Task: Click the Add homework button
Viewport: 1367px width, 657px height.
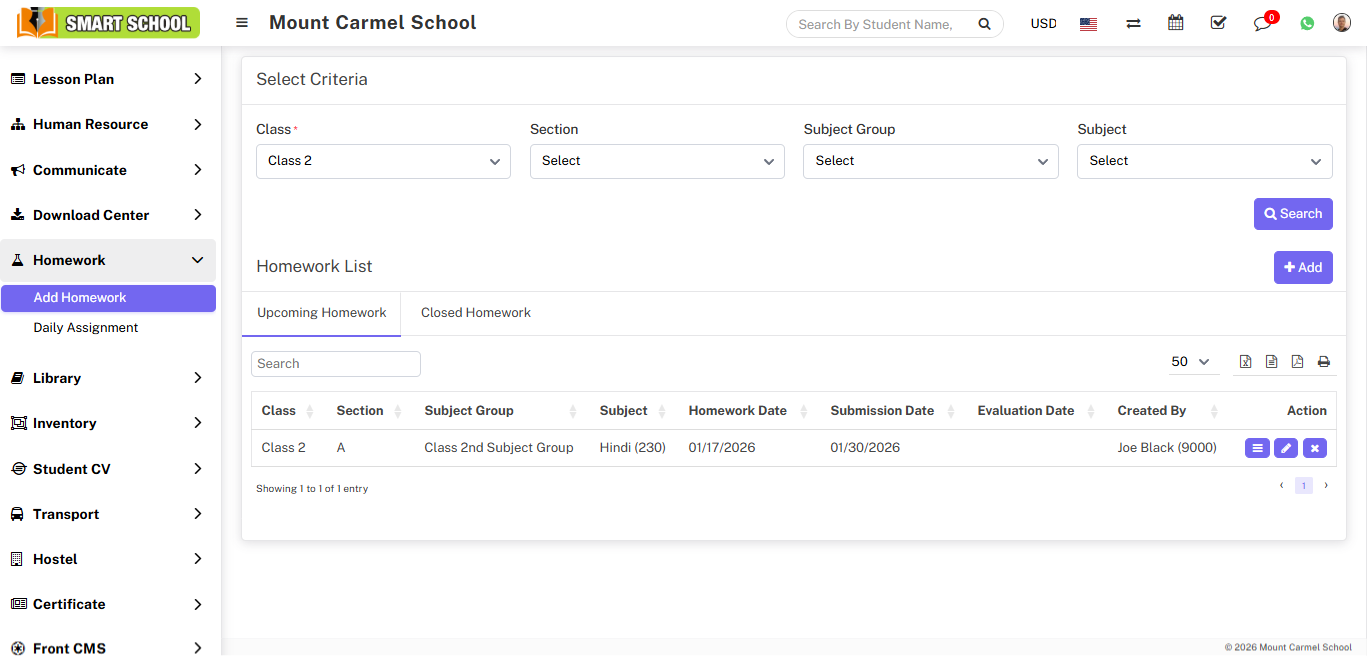Action: coord(1303,267)
